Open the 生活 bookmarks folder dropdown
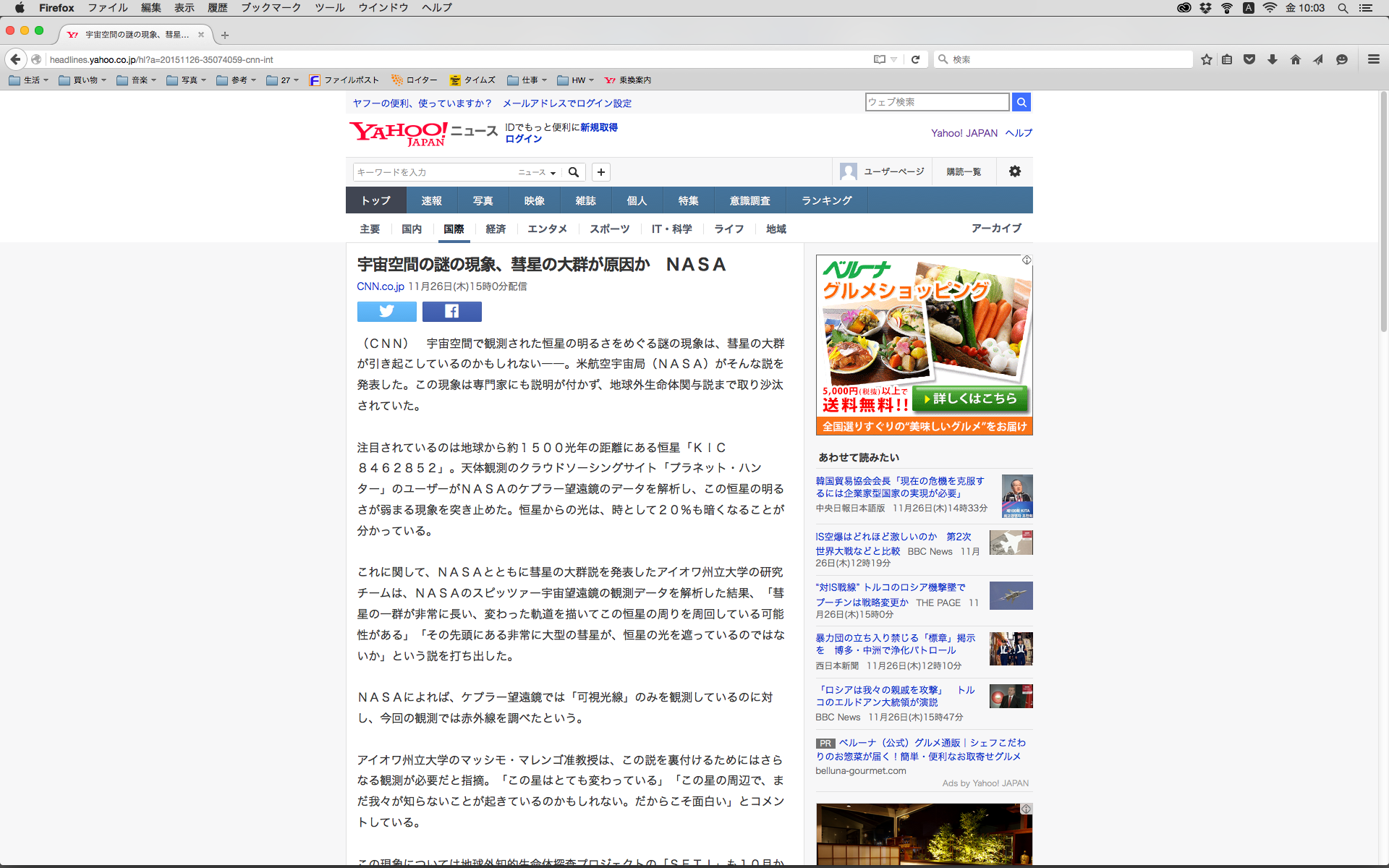Screen dimensions: 1389x868 pyautogui.click(x=29, y=80)
